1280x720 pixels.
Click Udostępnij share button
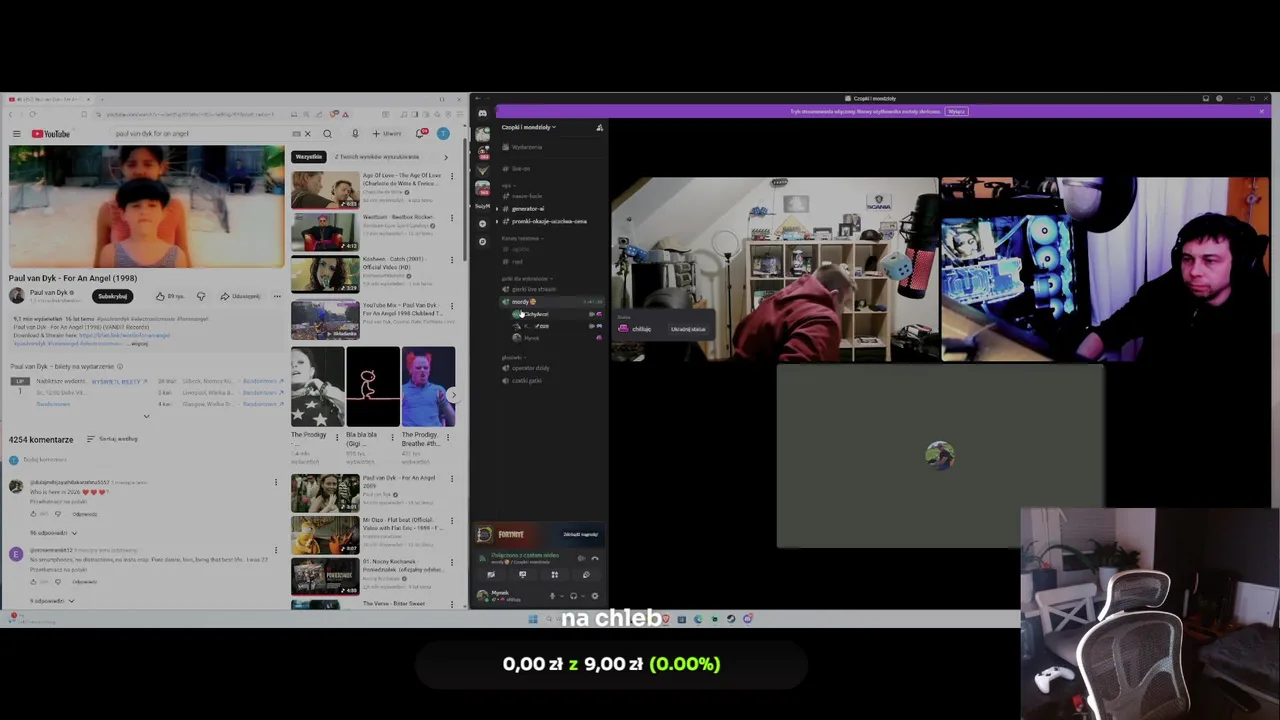(x=239, y=296)
